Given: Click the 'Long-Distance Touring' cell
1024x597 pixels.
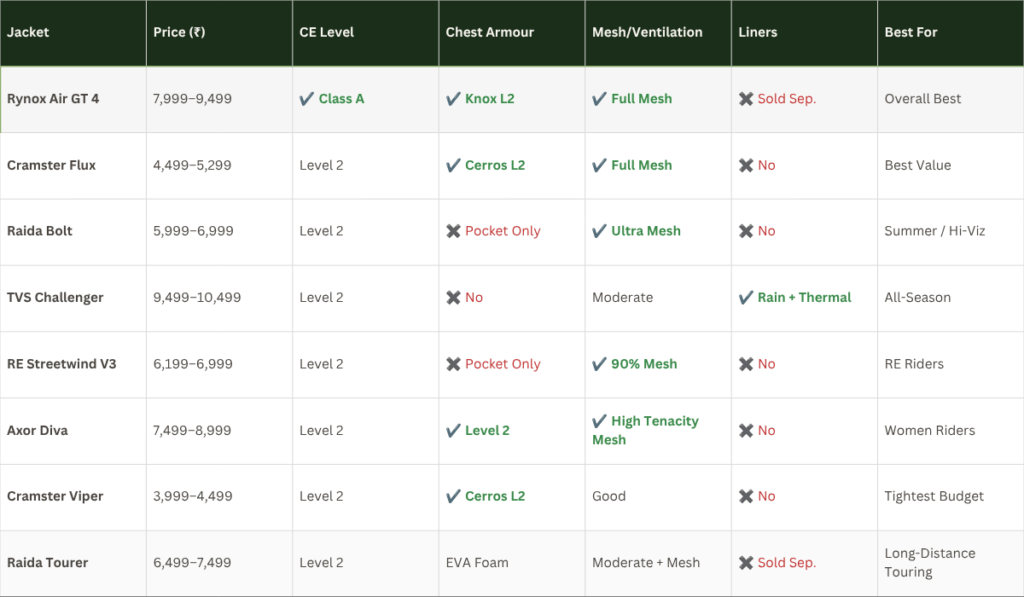Looking at the screenshot, I should 930,562.
